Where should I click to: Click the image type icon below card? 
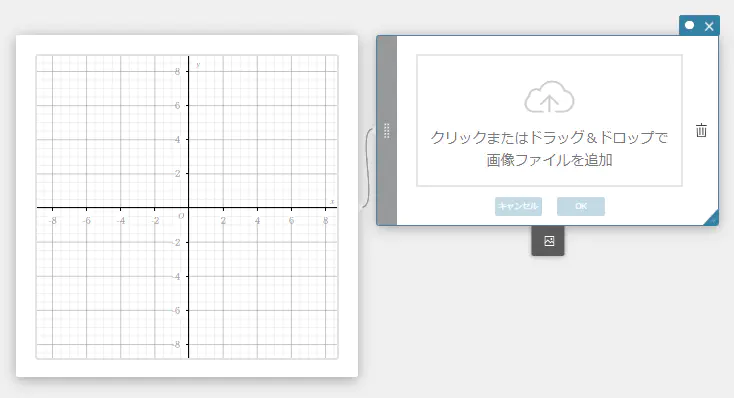coord(549,241)
